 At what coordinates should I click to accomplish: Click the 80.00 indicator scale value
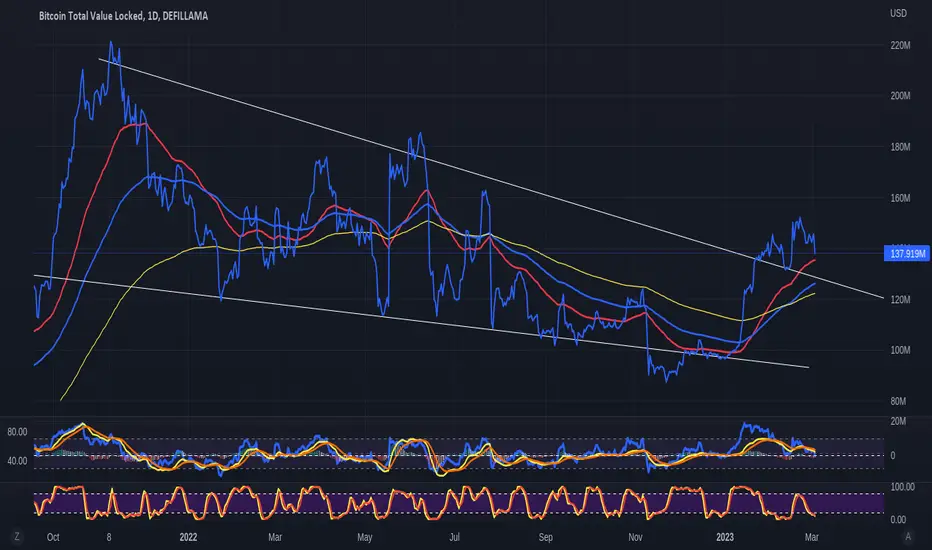click(x=17, y=432)
